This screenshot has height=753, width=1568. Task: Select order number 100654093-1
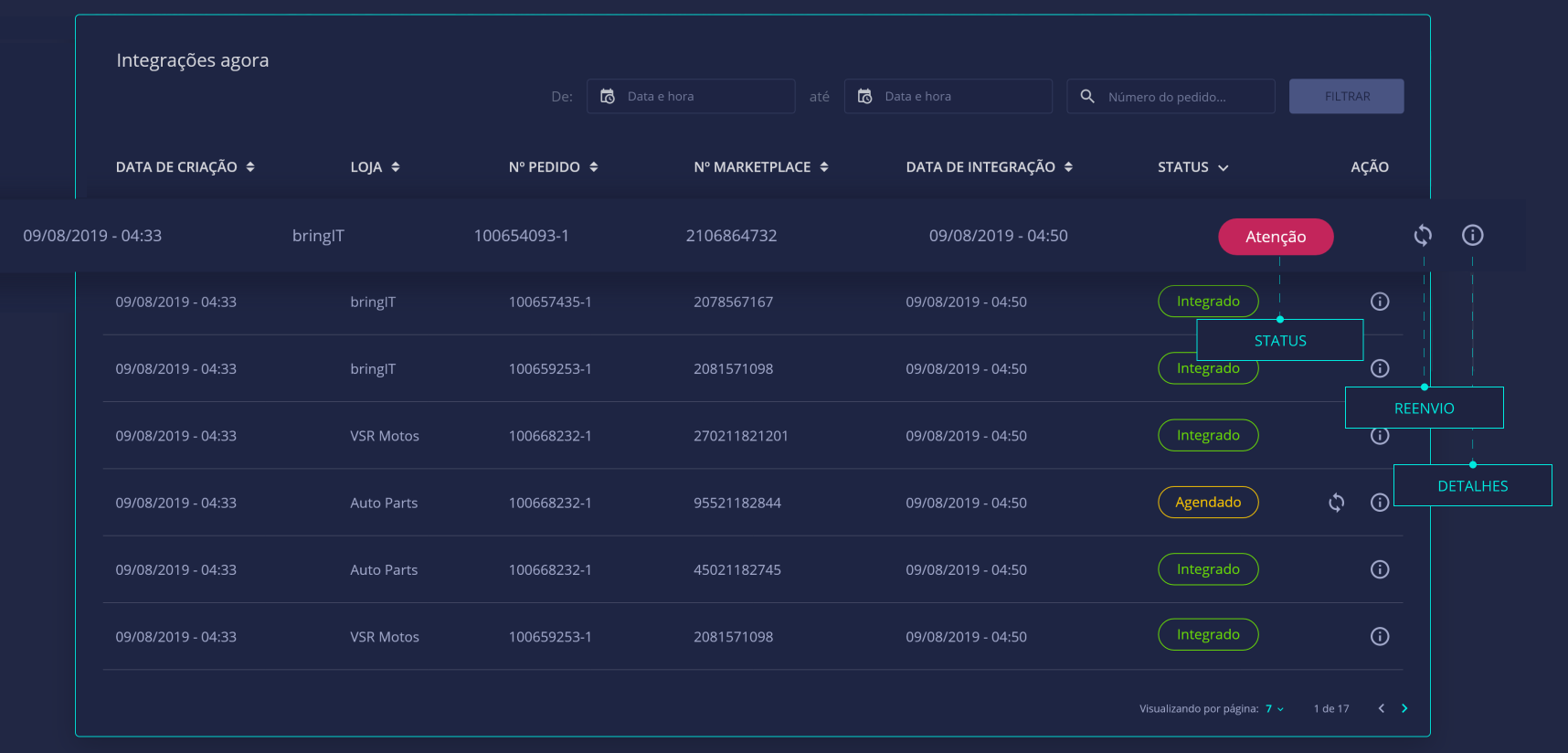pyautogui.click(x=521, y=236)
